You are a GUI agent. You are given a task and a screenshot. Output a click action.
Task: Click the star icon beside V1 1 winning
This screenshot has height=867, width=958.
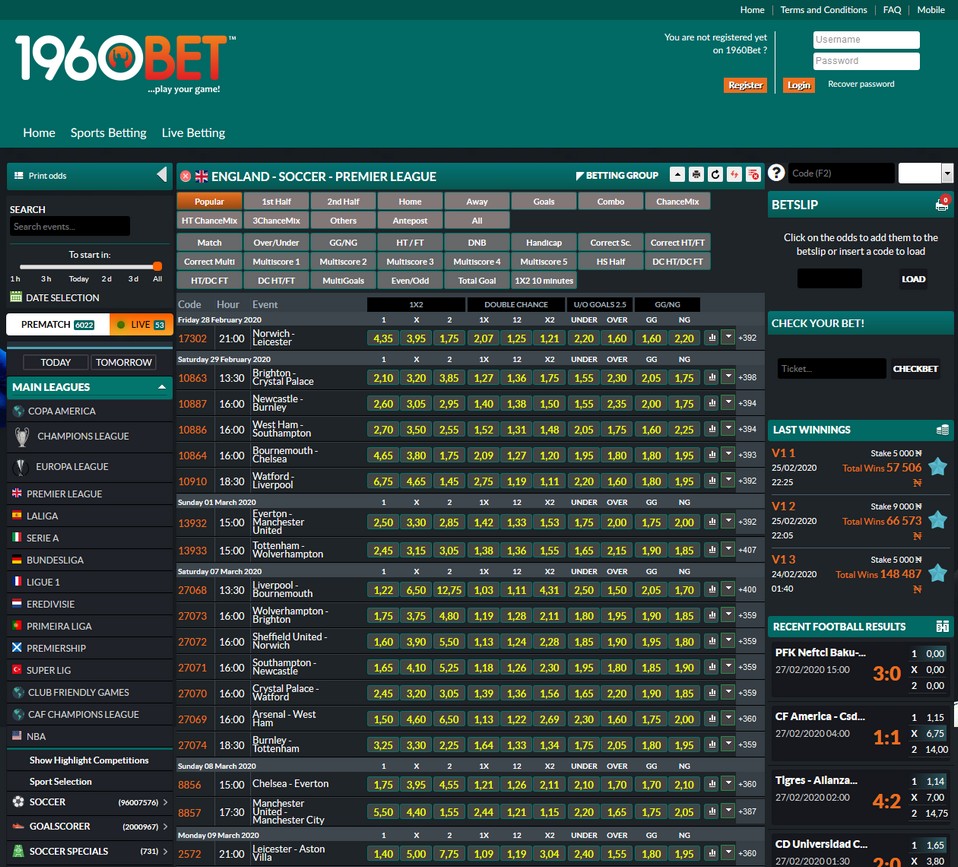pos(937,467)
